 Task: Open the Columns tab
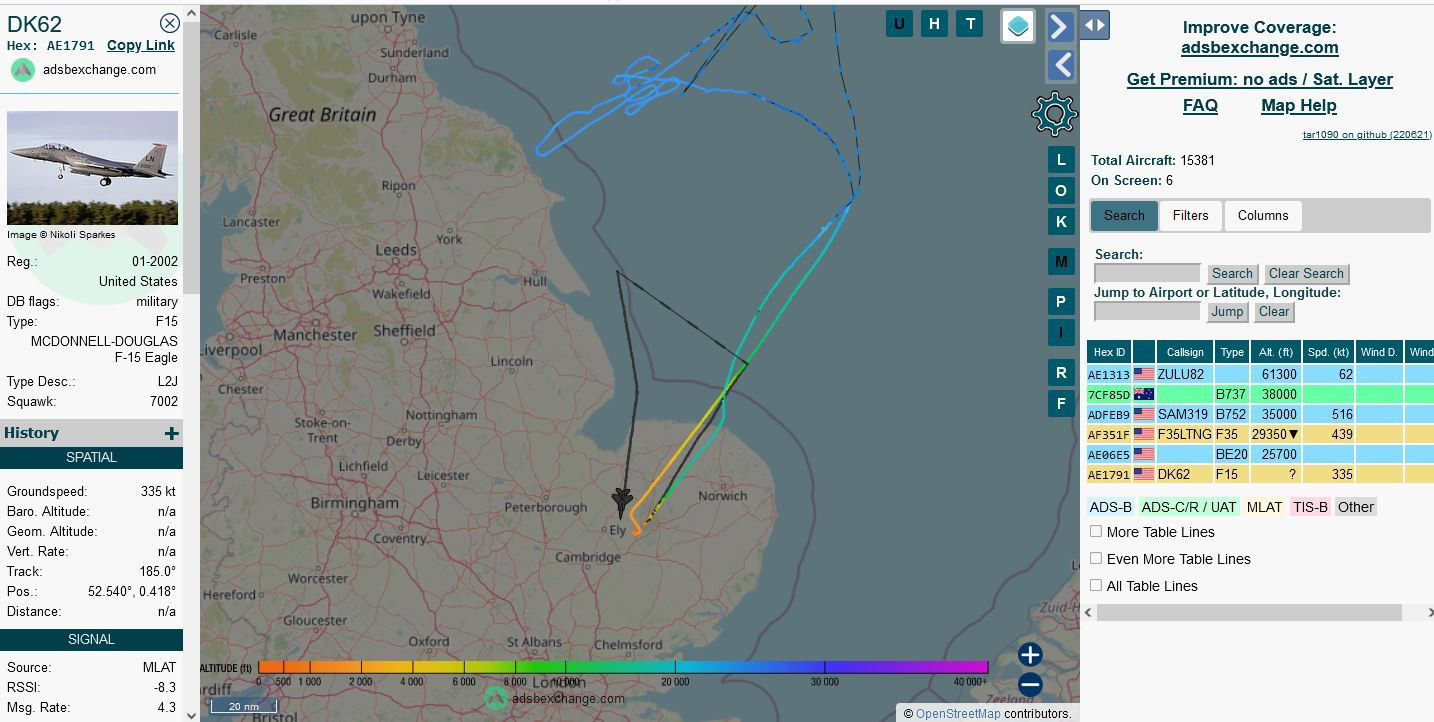[x=1263, y=215]
